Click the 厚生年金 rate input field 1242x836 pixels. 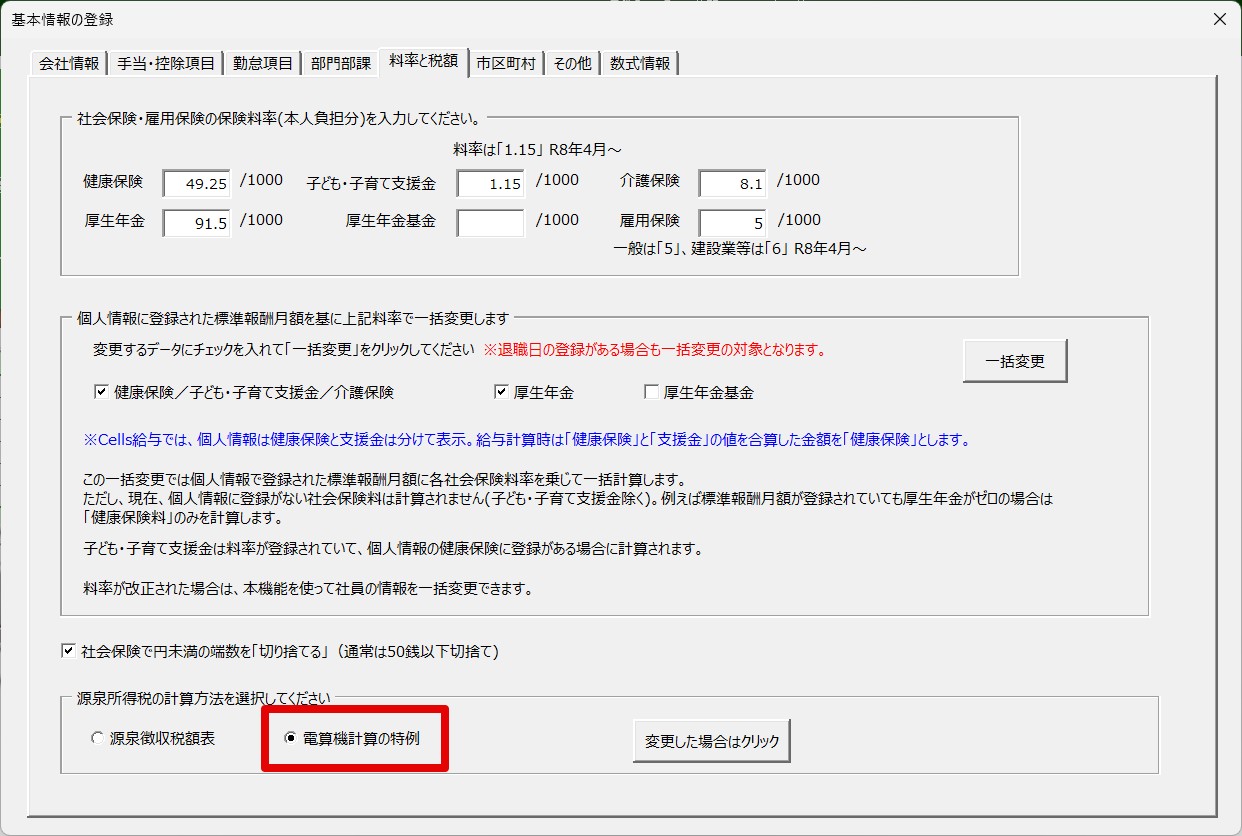point(197,223)
